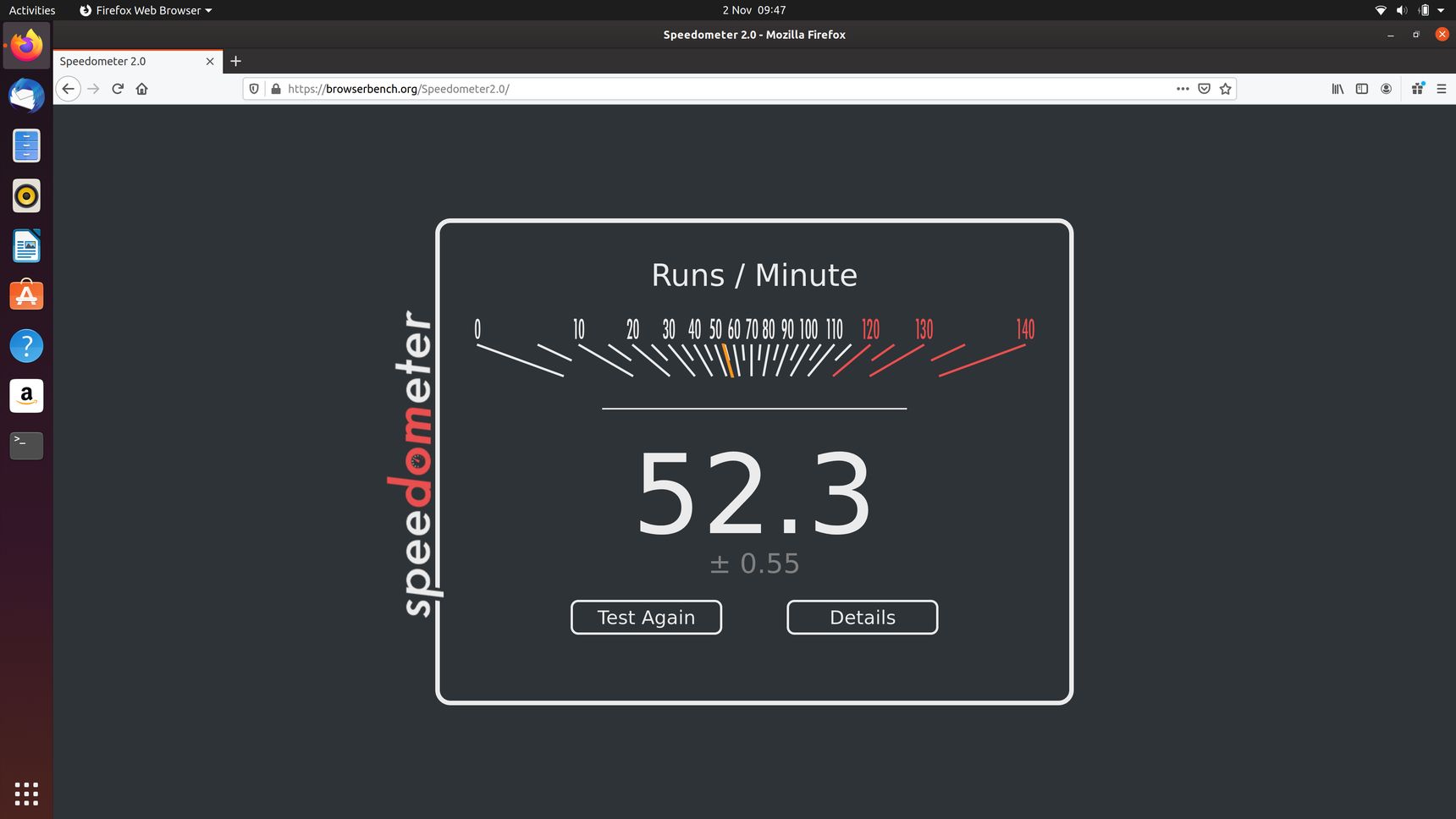This screenshot has width=1456, height=819.
Task: Click the Runs / Minute heading
Action: (x=754, y=275)
